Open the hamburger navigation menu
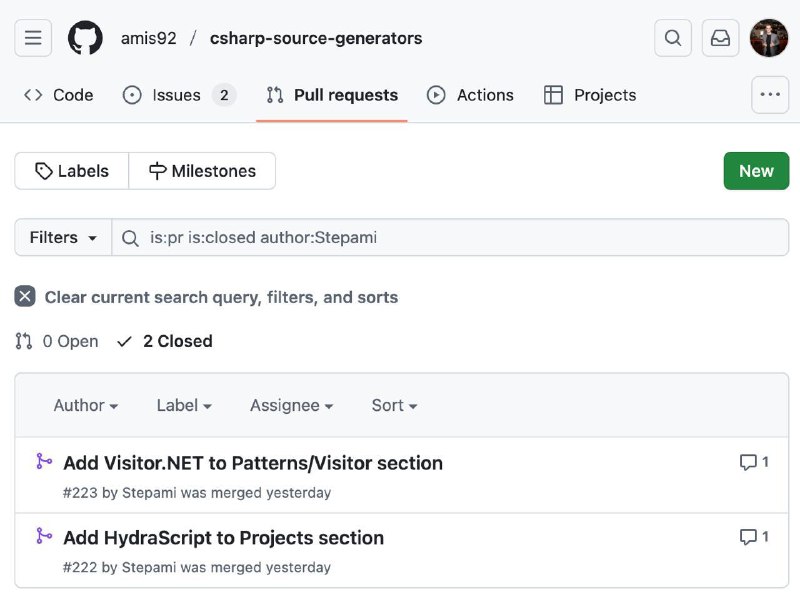Image resolution: width=800 pixels, height=599 pixels. tap(33, 38)
